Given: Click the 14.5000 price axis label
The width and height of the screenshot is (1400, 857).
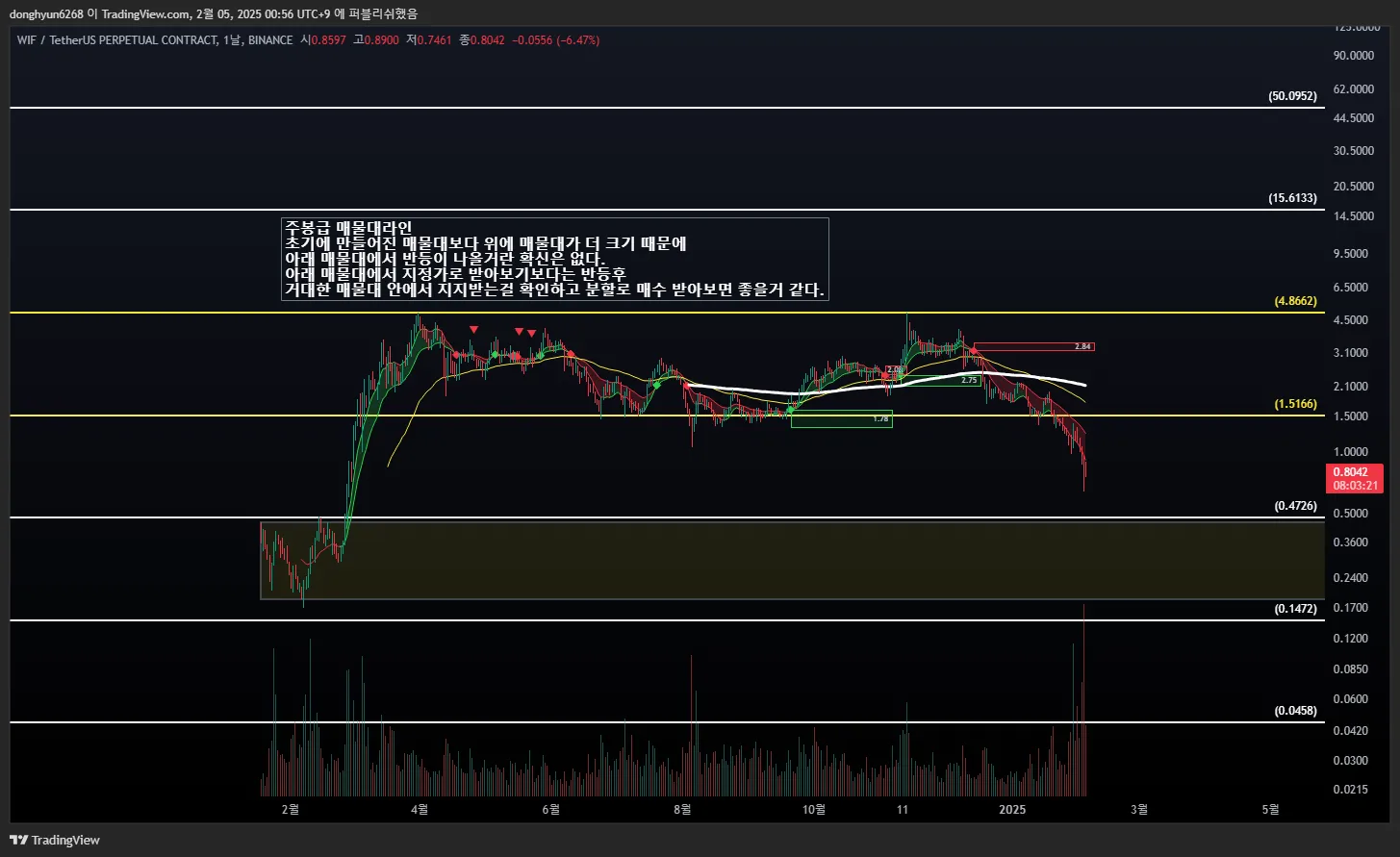Looking at the screenshot, I should [1353, 216].
